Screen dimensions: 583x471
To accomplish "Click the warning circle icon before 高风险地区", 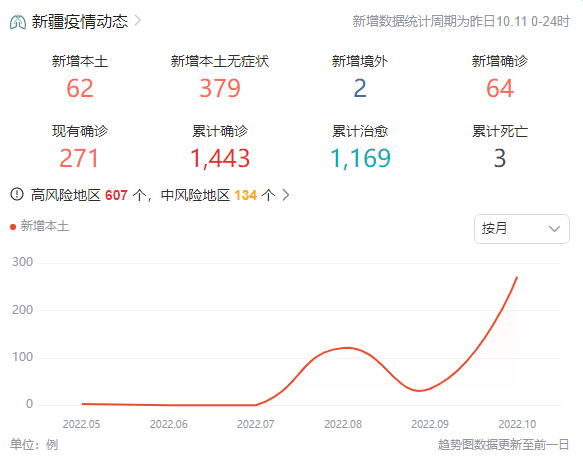I will coord(17,194).
